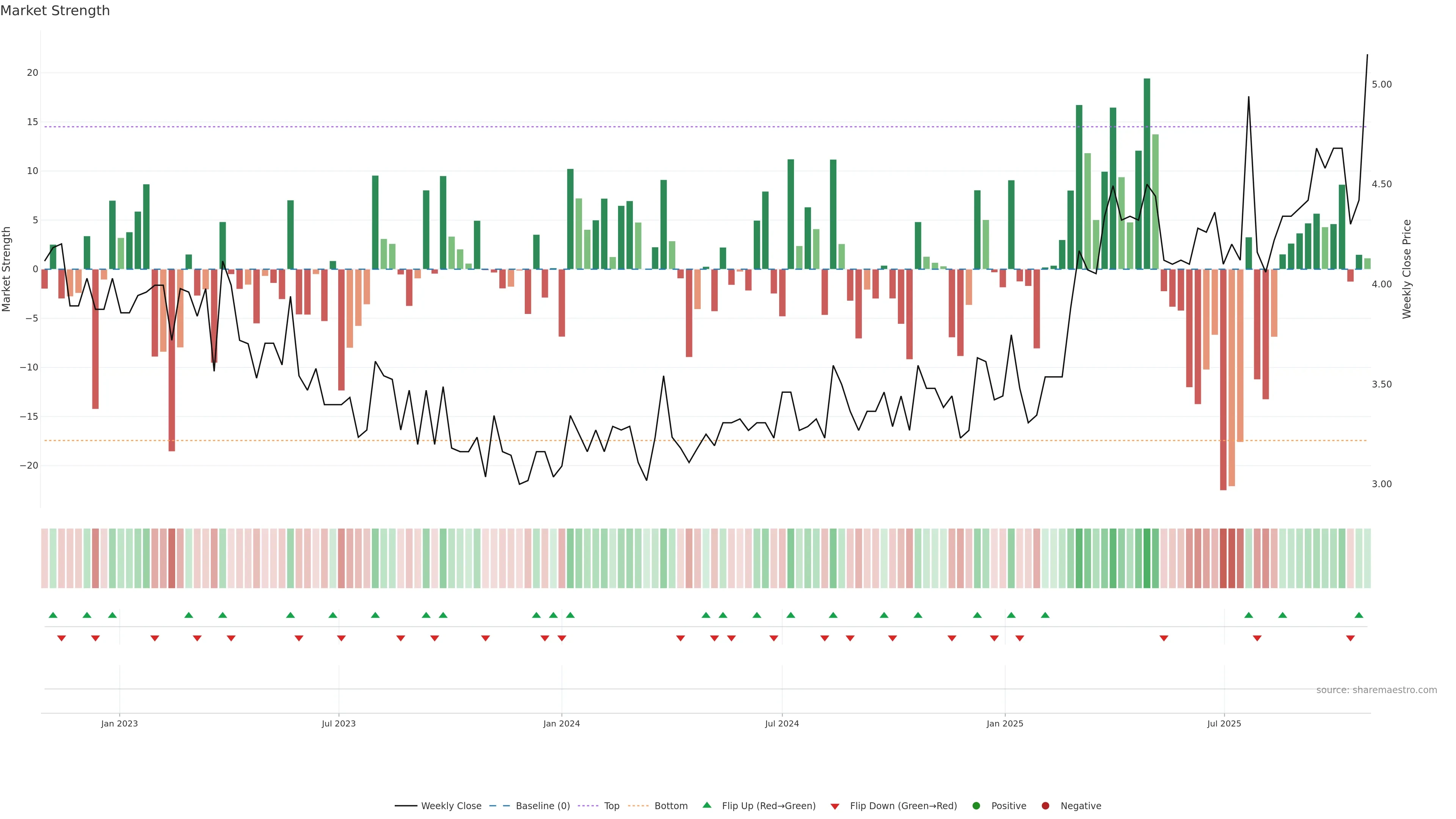1456x819 pixels.
Task: Click the rightmost green flip-up triangle marker
Action: click(1359, 615)
